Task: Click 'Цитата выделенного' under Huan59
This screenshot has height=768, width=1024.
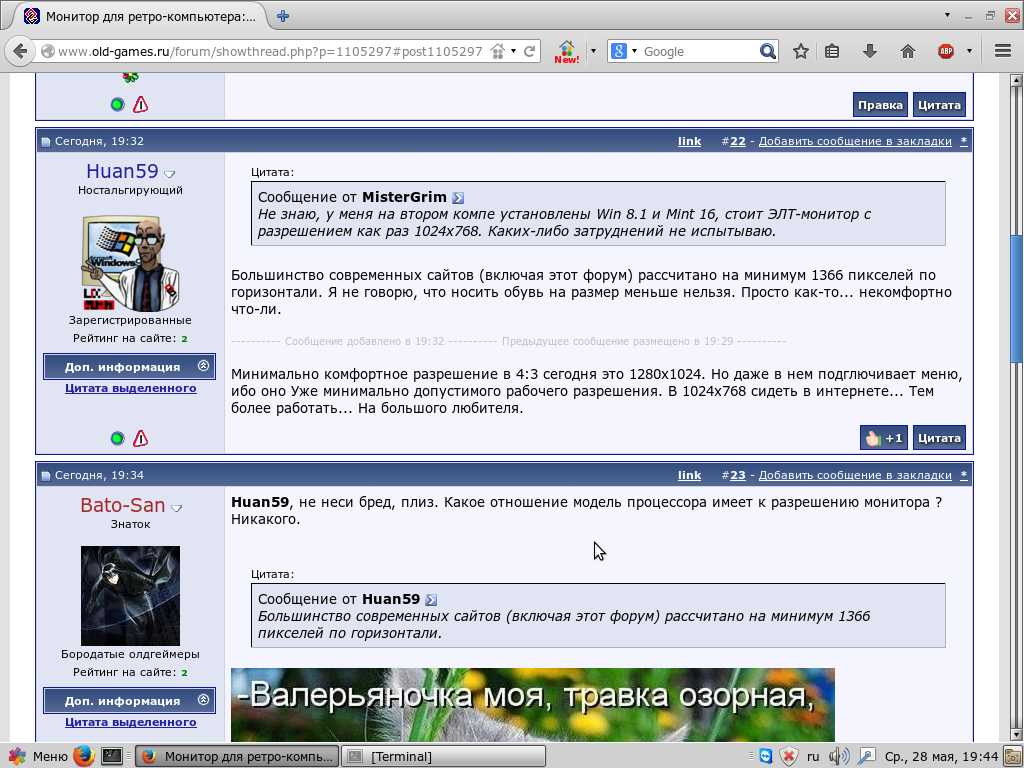Action: pos(131,388)
